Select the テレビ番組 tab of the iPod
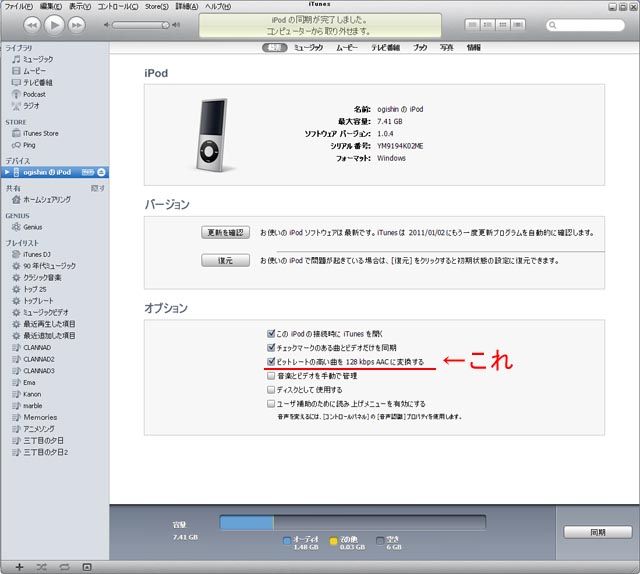Screen dimensions: 640x574 click(x=385, y=47)
